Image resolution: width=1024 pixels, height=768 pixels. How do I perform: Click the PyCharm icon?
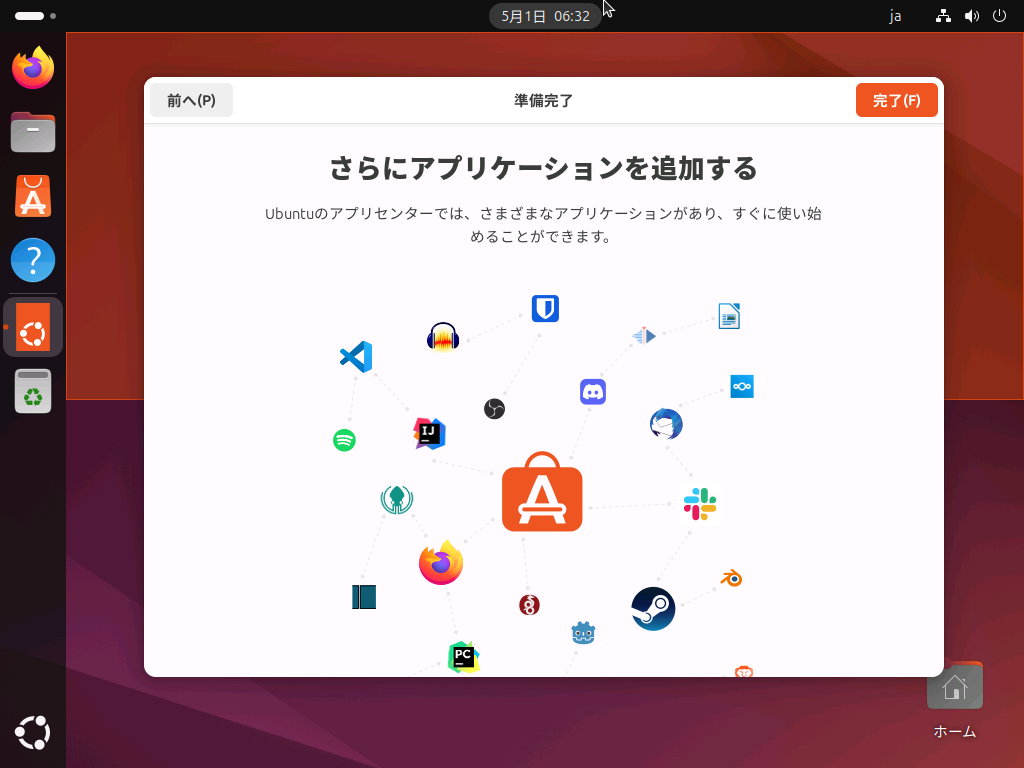463,657
